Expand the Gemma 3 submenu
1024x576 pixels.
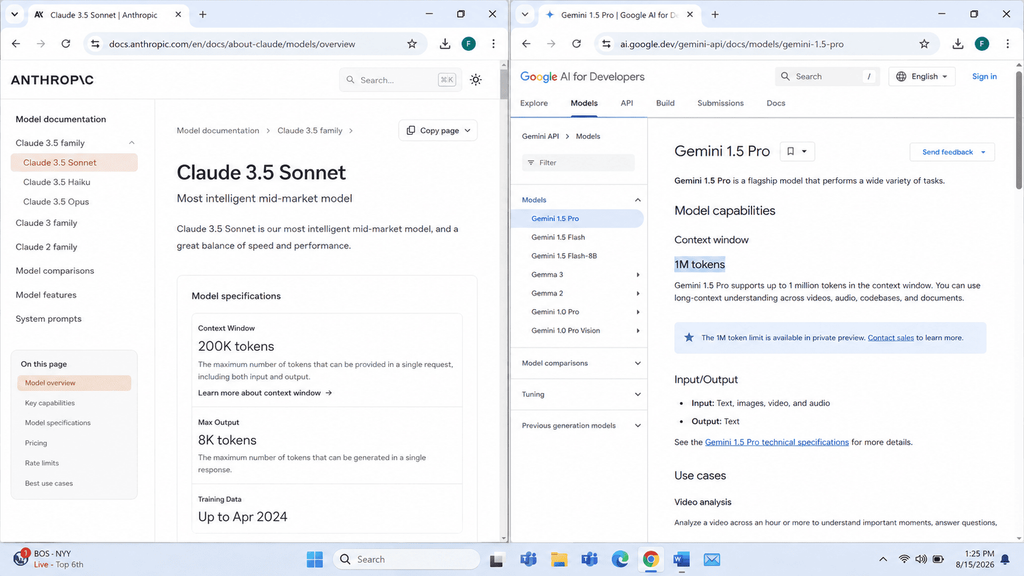pos(638,275)
